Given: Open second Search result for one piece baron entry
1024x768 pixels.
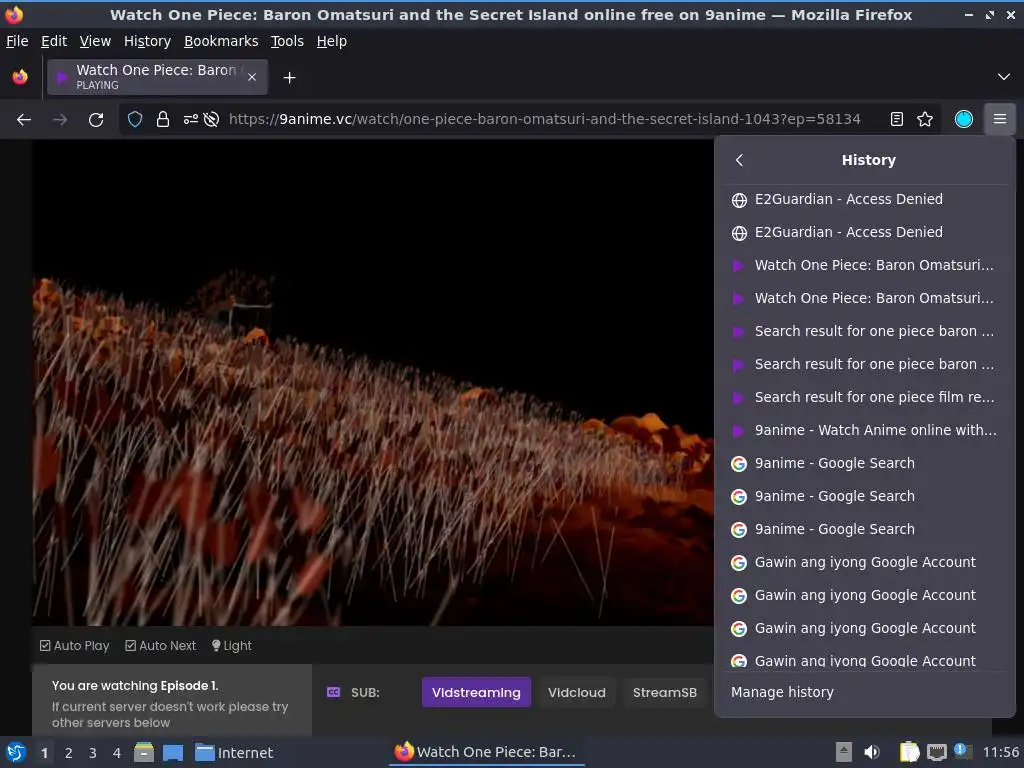Looking at the screenshot, I should [x=865, y=364].
